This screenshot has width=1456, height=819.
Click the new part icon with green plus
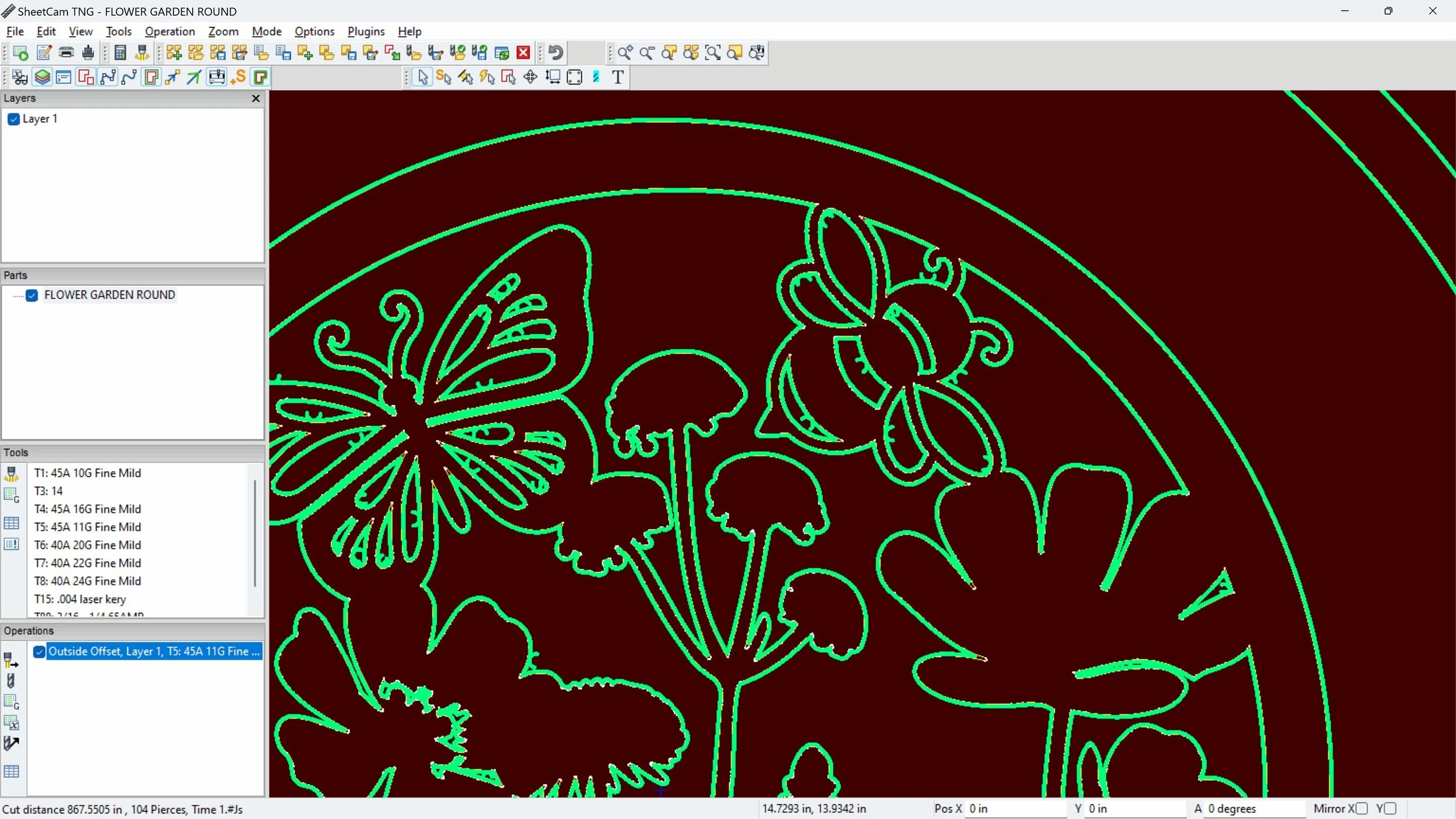305,53
